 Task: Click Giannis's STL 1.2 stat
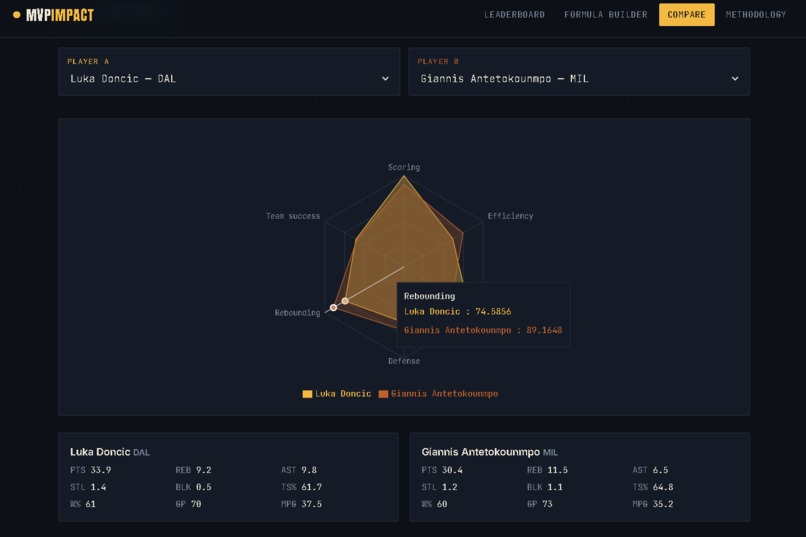tap(439, 487)
